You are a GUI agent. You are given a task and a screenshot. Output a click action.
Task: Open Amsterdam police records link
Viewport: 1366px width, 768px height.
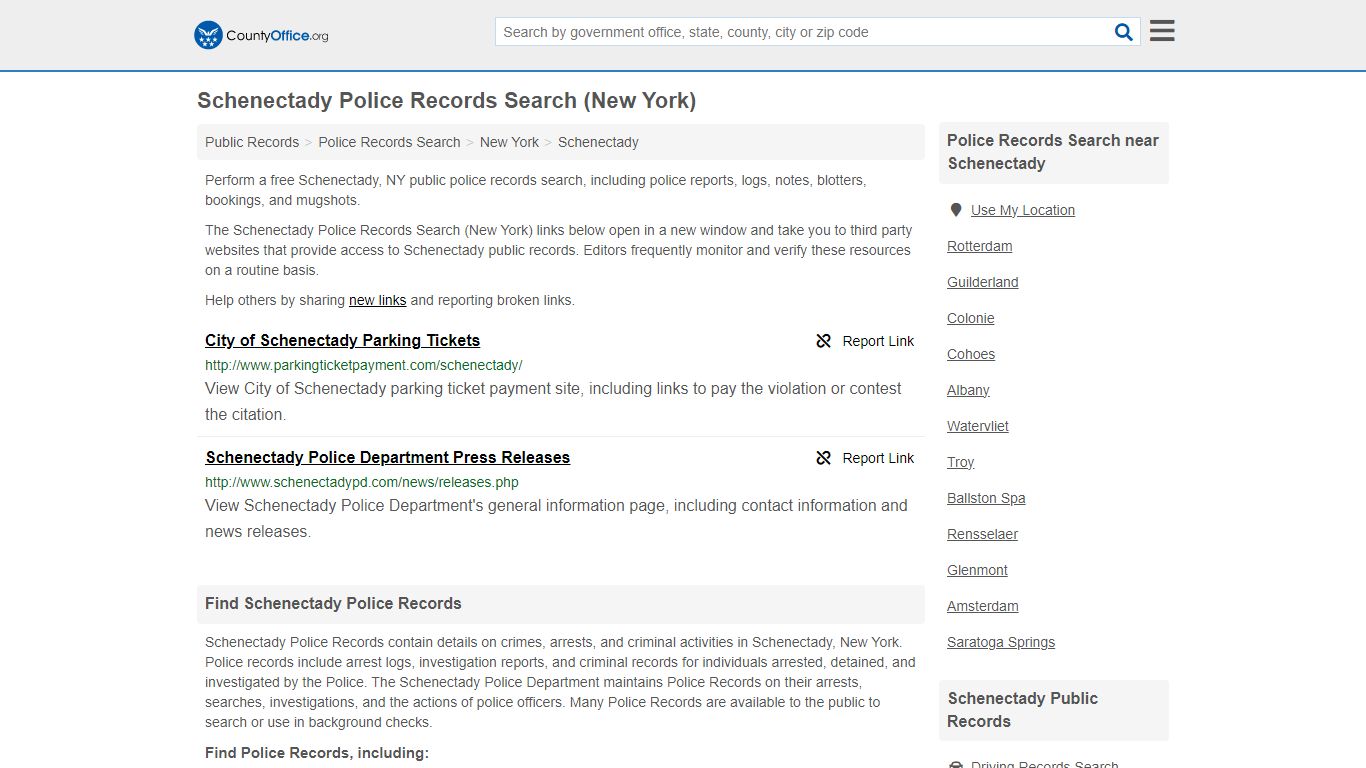(x=982, y=606)
